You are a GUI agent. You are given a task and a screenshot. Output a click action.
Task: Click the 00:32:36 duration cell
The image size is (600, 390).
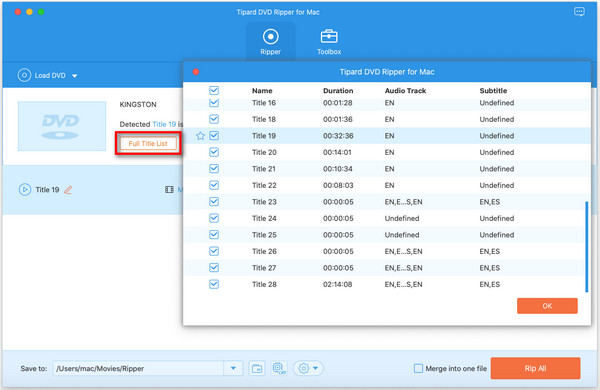pos(338,136)
